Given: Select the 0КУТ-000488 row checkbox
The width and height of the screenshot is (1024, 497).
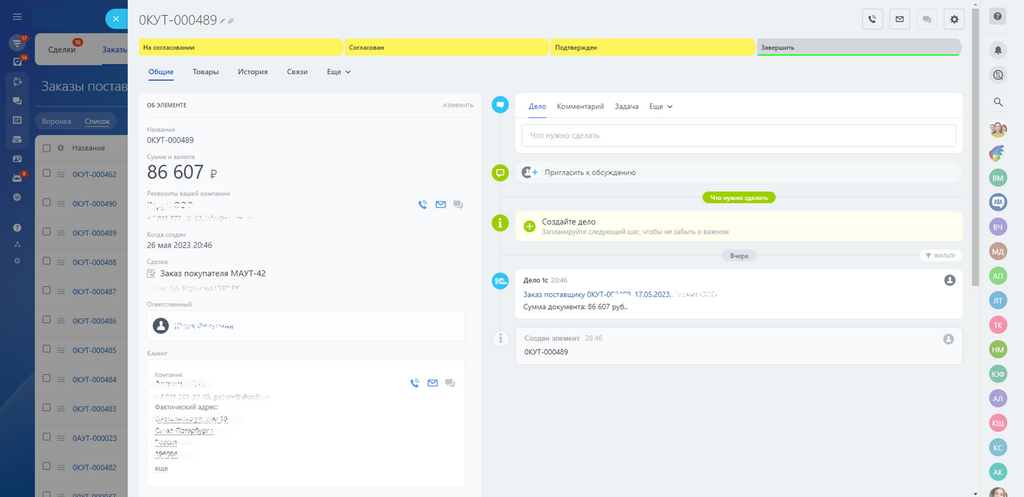Looking at the screenshot, I should point(46,261).
